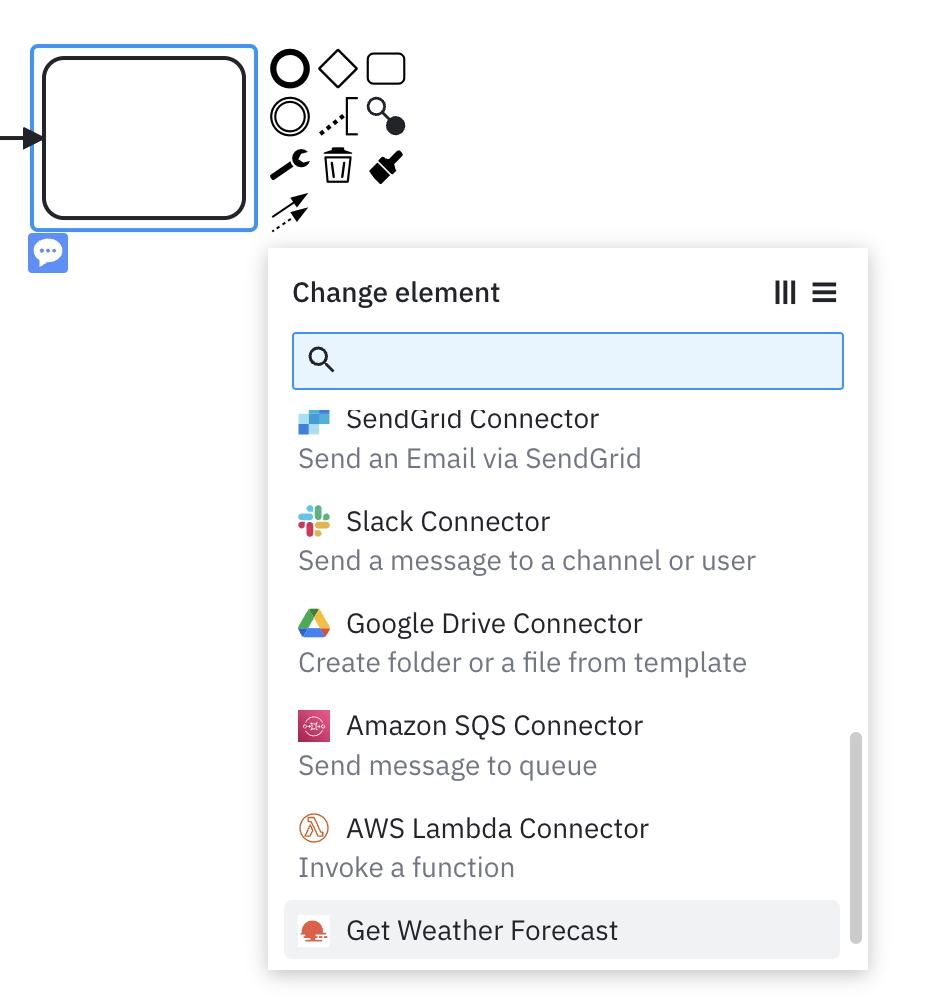Switch to column grid view
The width and height of the screenshot is (930, 1000).
pos(785,293)
